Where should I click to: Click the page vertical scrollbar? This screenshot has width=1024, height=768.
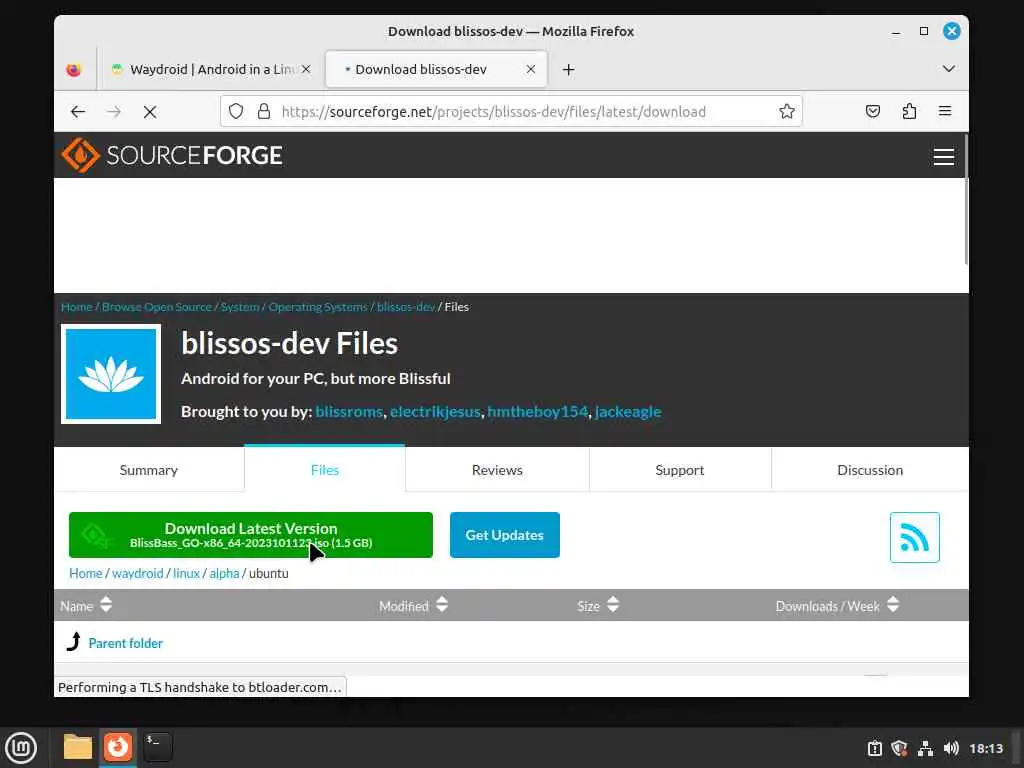pos(965,199)
